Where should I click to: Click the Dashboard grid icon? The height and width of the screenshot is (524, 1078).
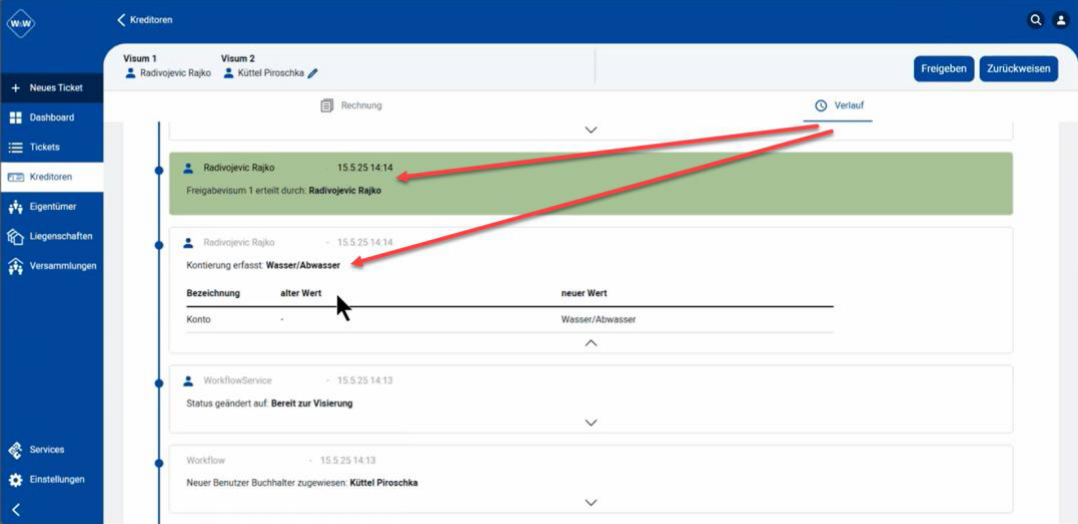pyautogui.click(x=15, y=118)
